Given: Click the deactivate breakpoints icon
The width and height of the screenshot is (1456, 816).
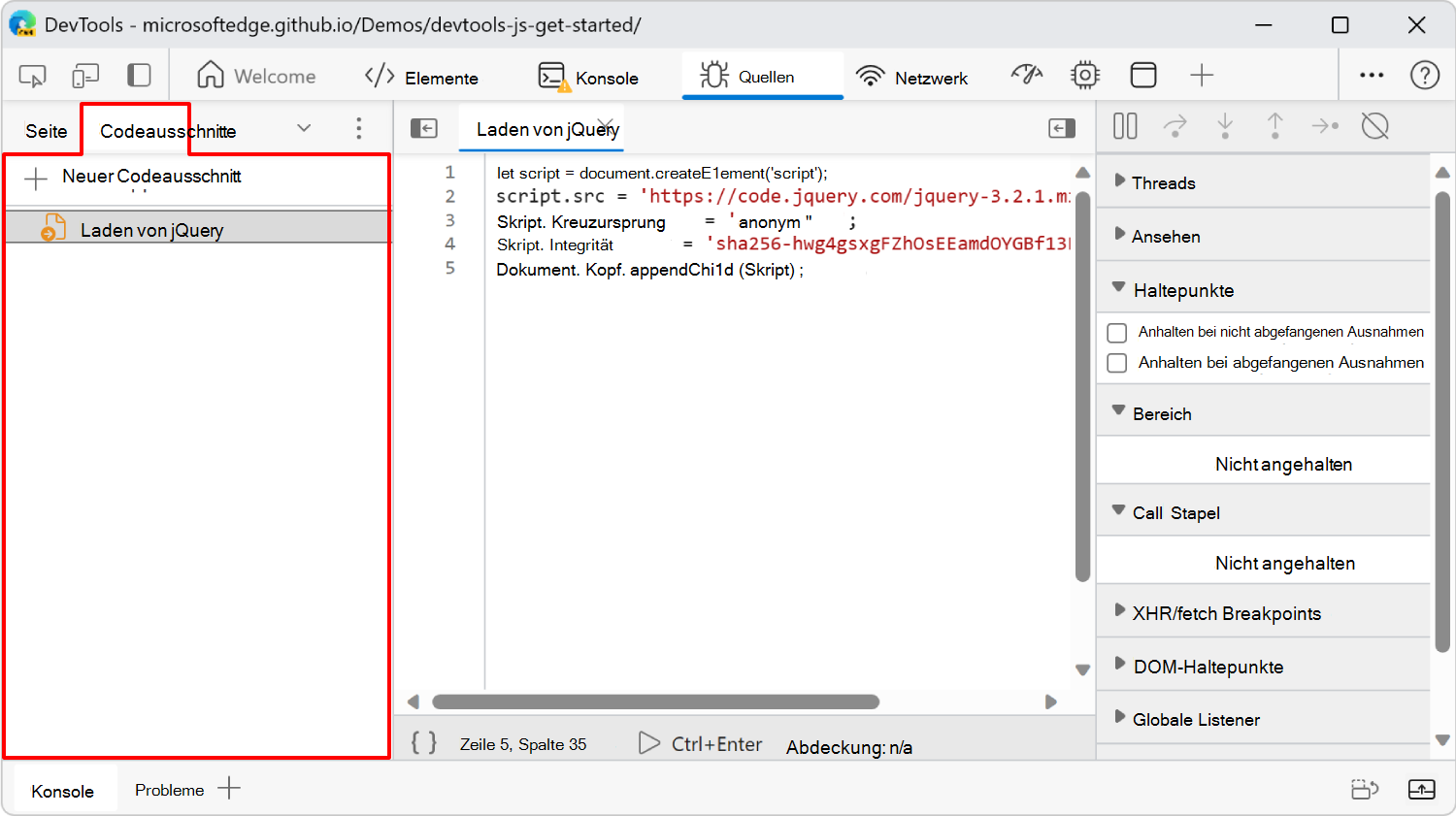Looking at the screenshot, I should pyautogui.click(x=1375, y=126).
